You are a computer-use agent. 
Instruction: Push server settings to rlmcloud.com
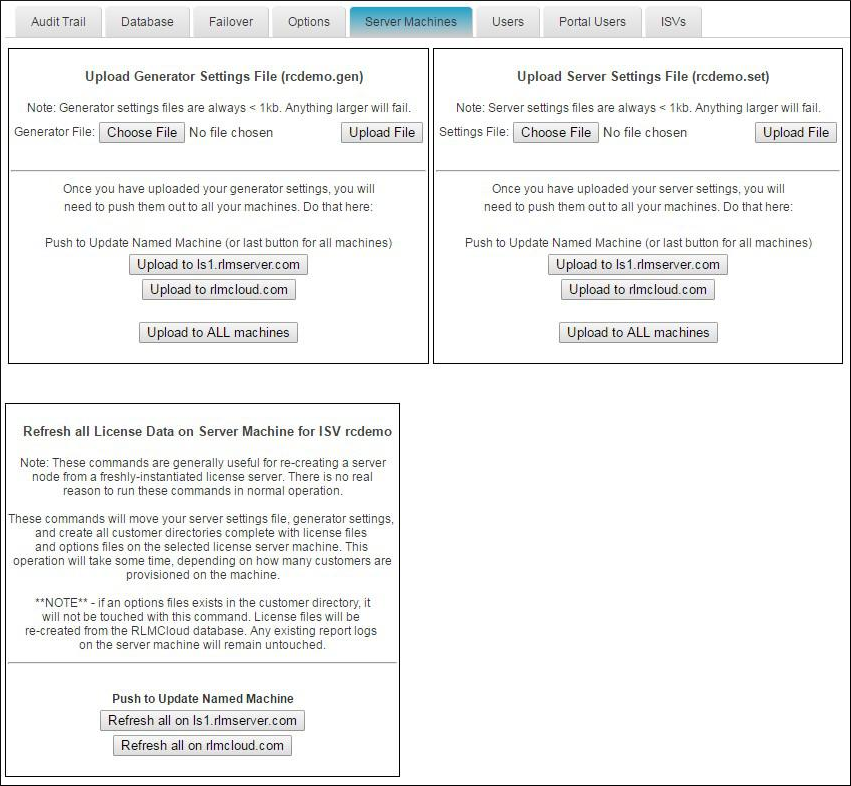coord(638,289)
